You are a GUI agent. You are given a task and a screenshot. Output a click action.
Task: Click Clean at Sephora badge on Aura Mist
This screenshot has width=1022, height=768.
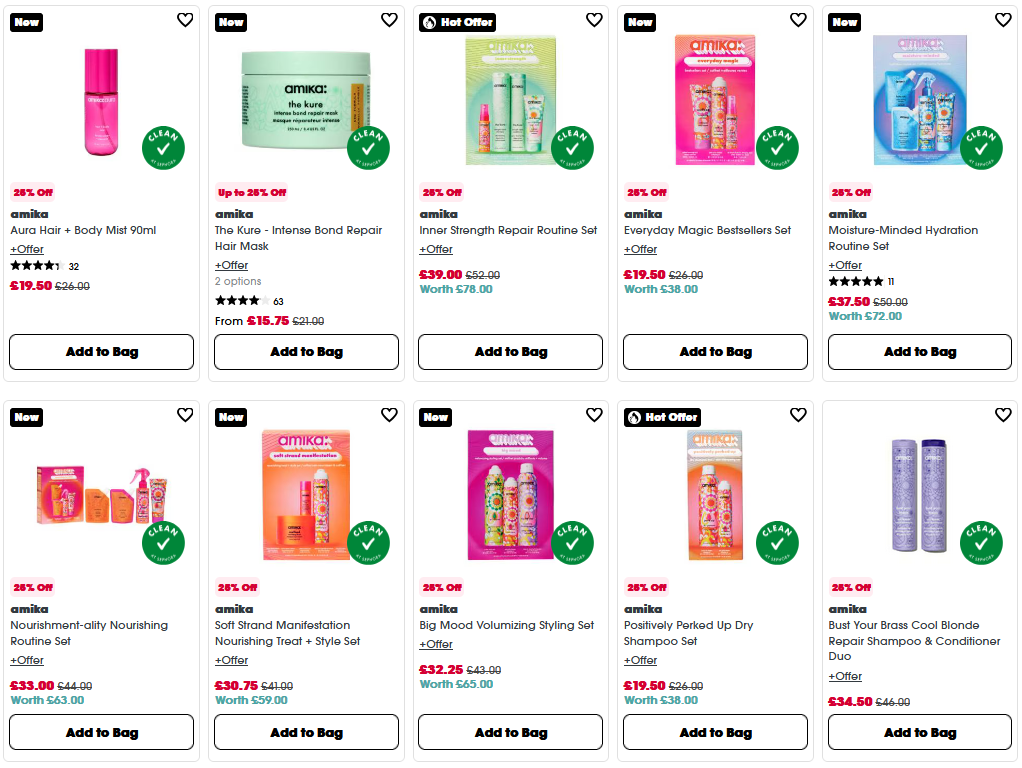pos(164,148)
